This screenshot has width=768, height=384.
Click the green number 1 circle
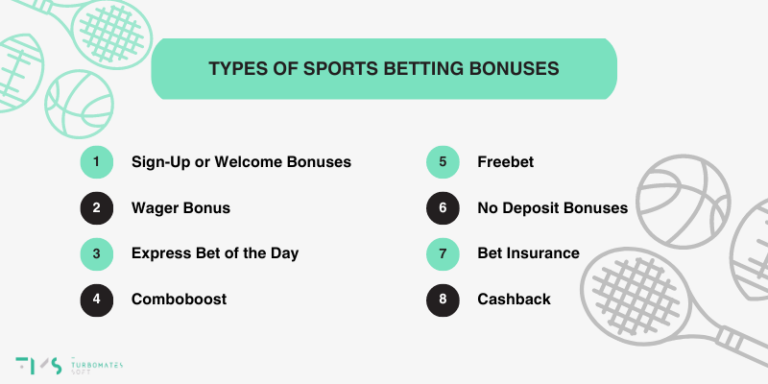tap(96, 162)
